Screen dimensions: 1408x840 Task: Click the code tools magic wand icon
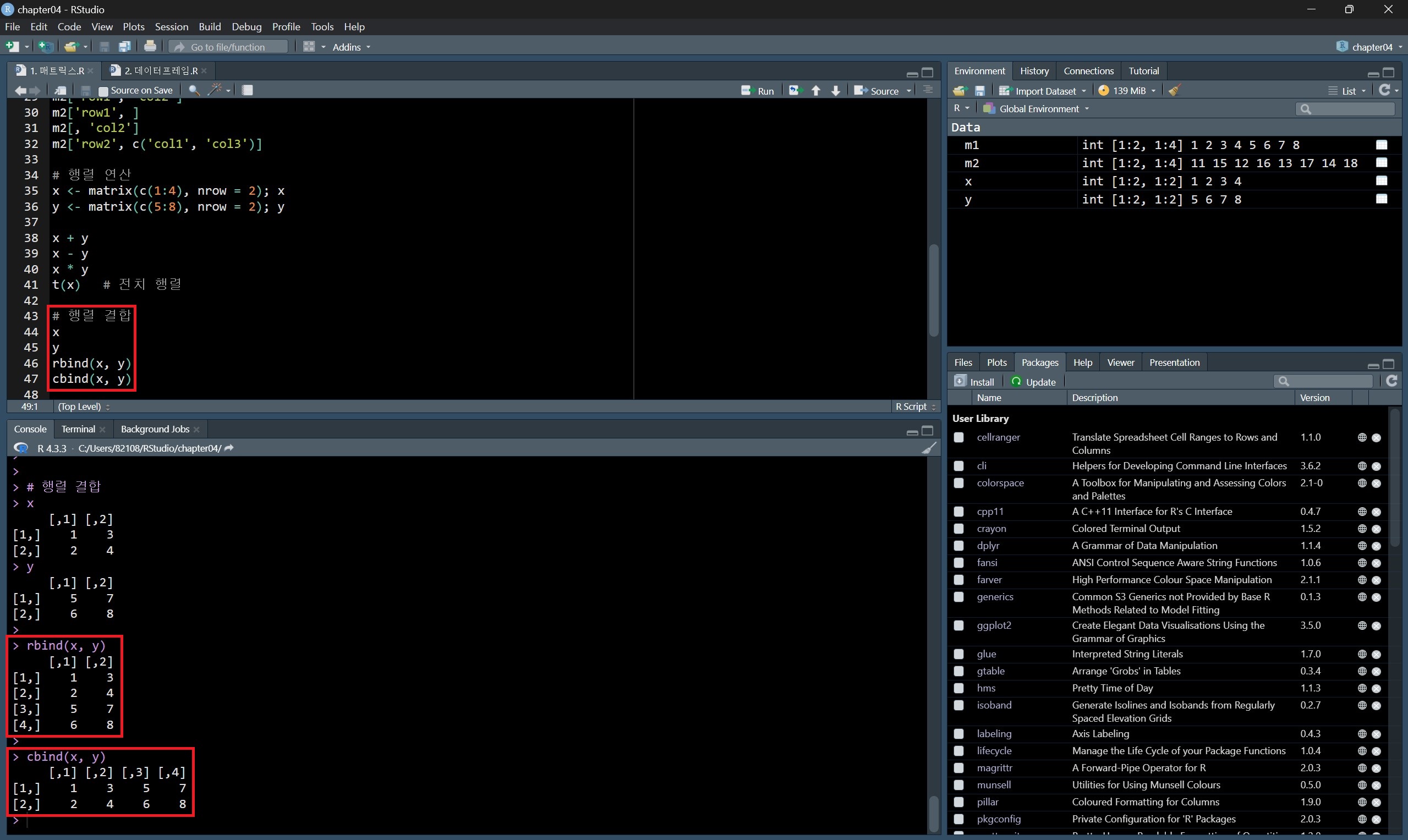[215, 90]
